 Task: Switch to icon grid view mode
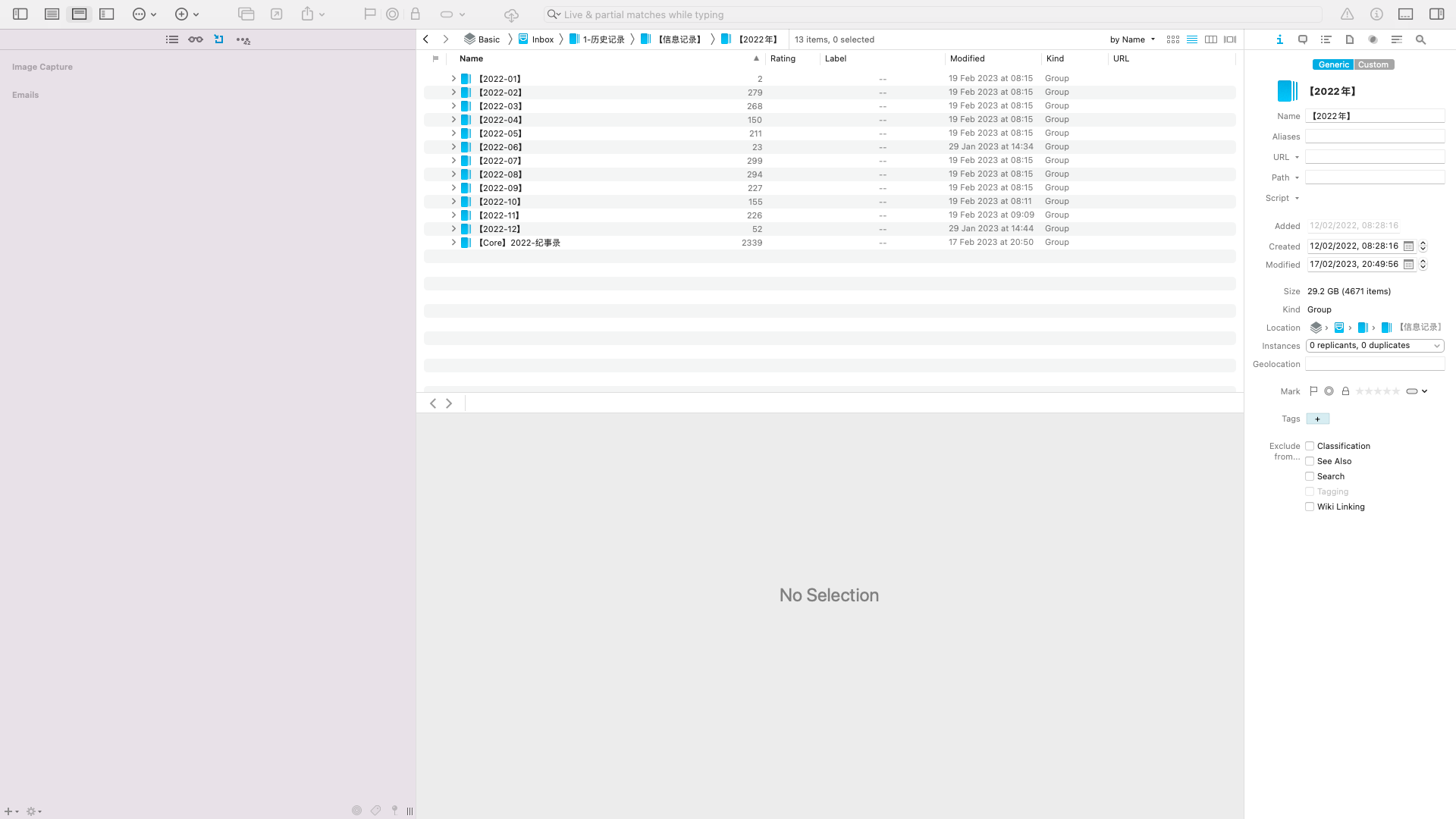tap(1172, 39)
